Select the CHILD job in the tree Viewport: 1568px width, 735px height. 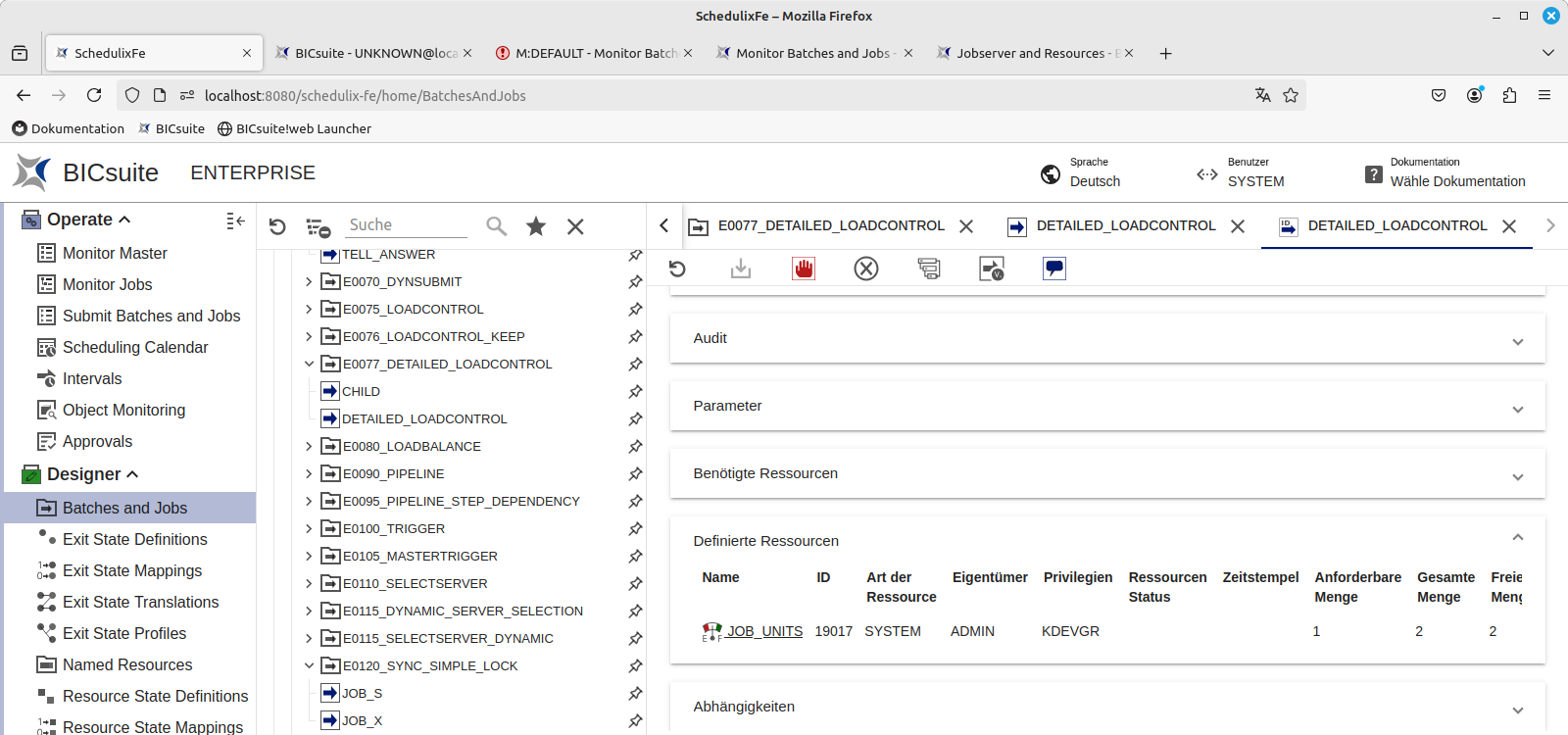click(361, 391)
